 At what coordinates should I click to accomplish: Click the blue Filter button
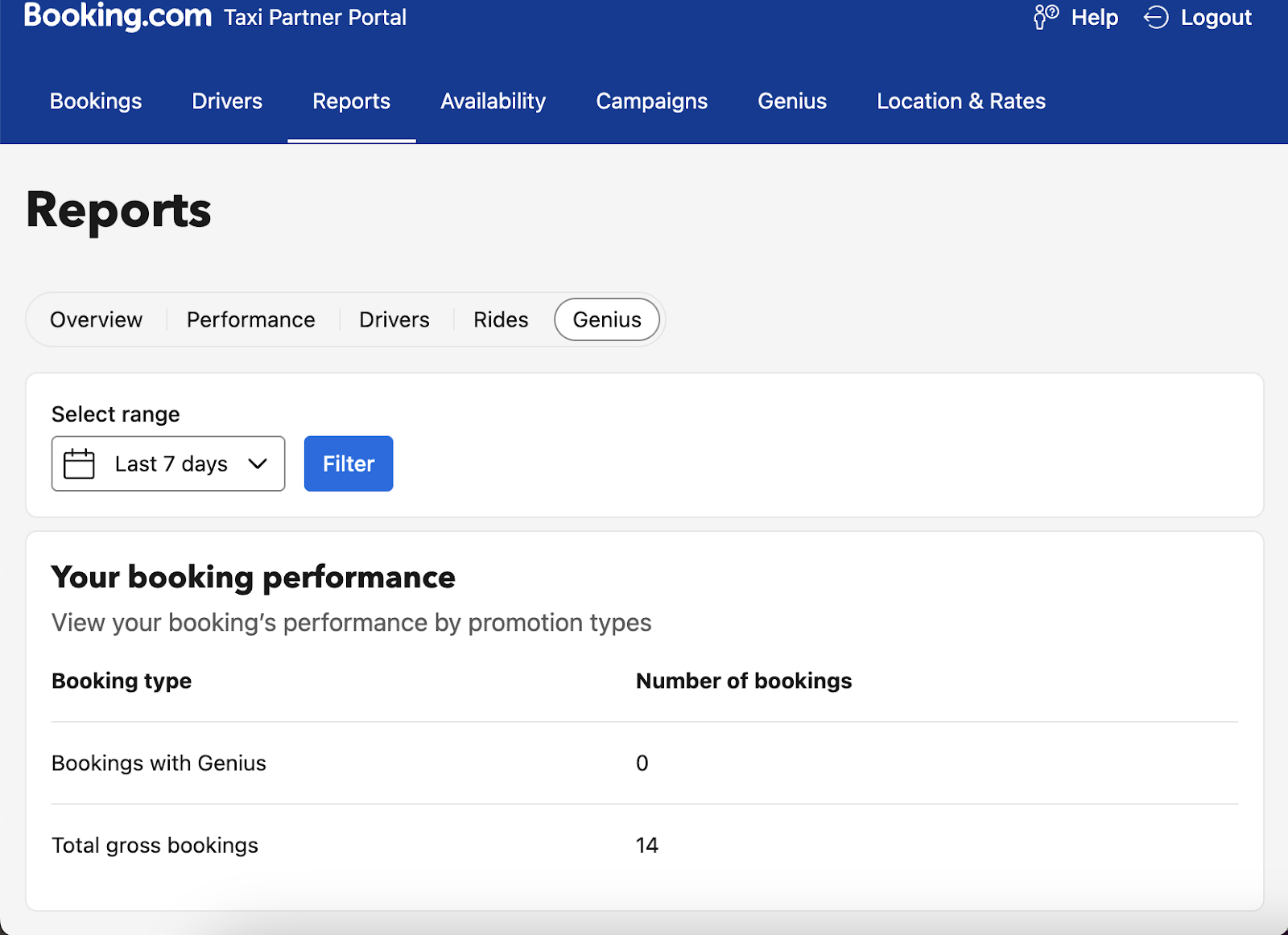point(349,463)
